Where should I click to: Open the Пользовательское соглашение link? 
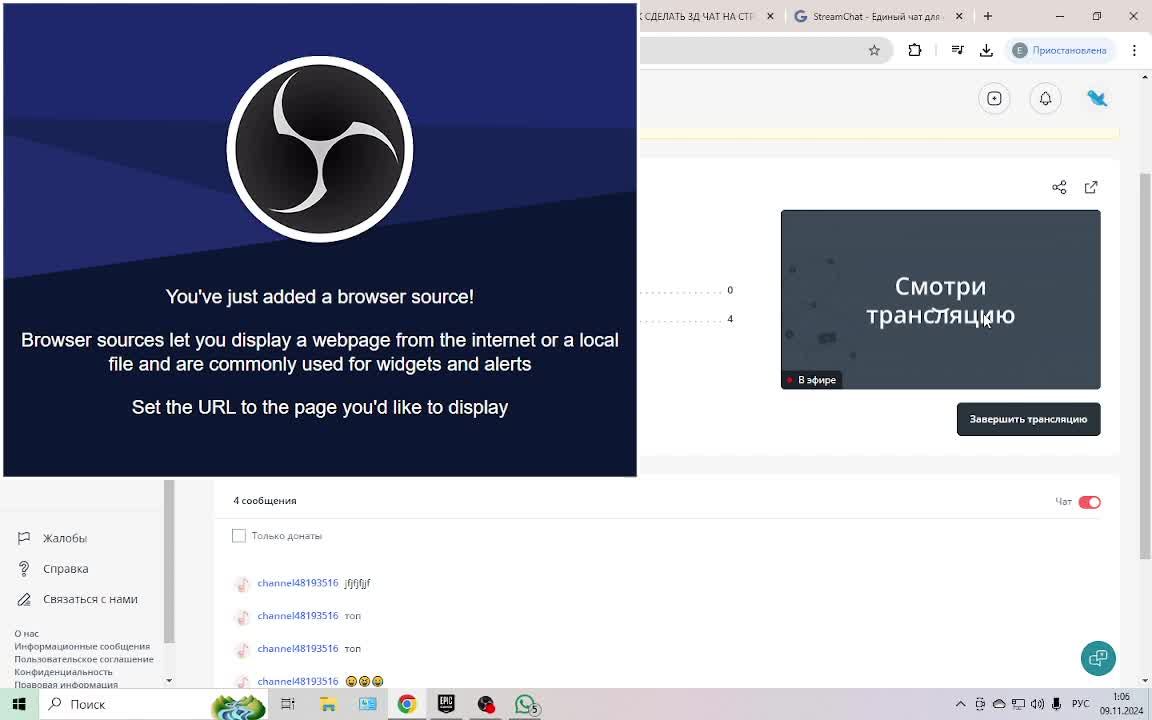point(84,659)
